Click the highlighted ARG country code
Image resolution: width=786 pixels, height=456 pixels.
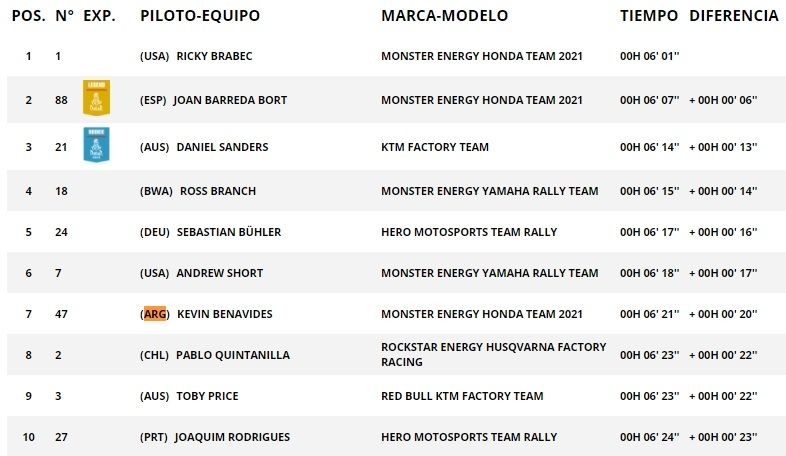tap(155, 314)
